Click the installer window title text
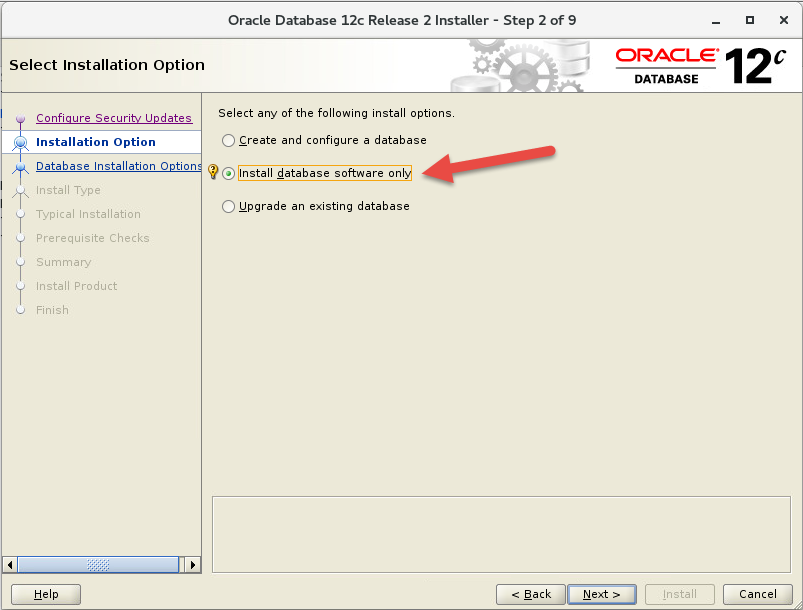 (x=402, y=20)
